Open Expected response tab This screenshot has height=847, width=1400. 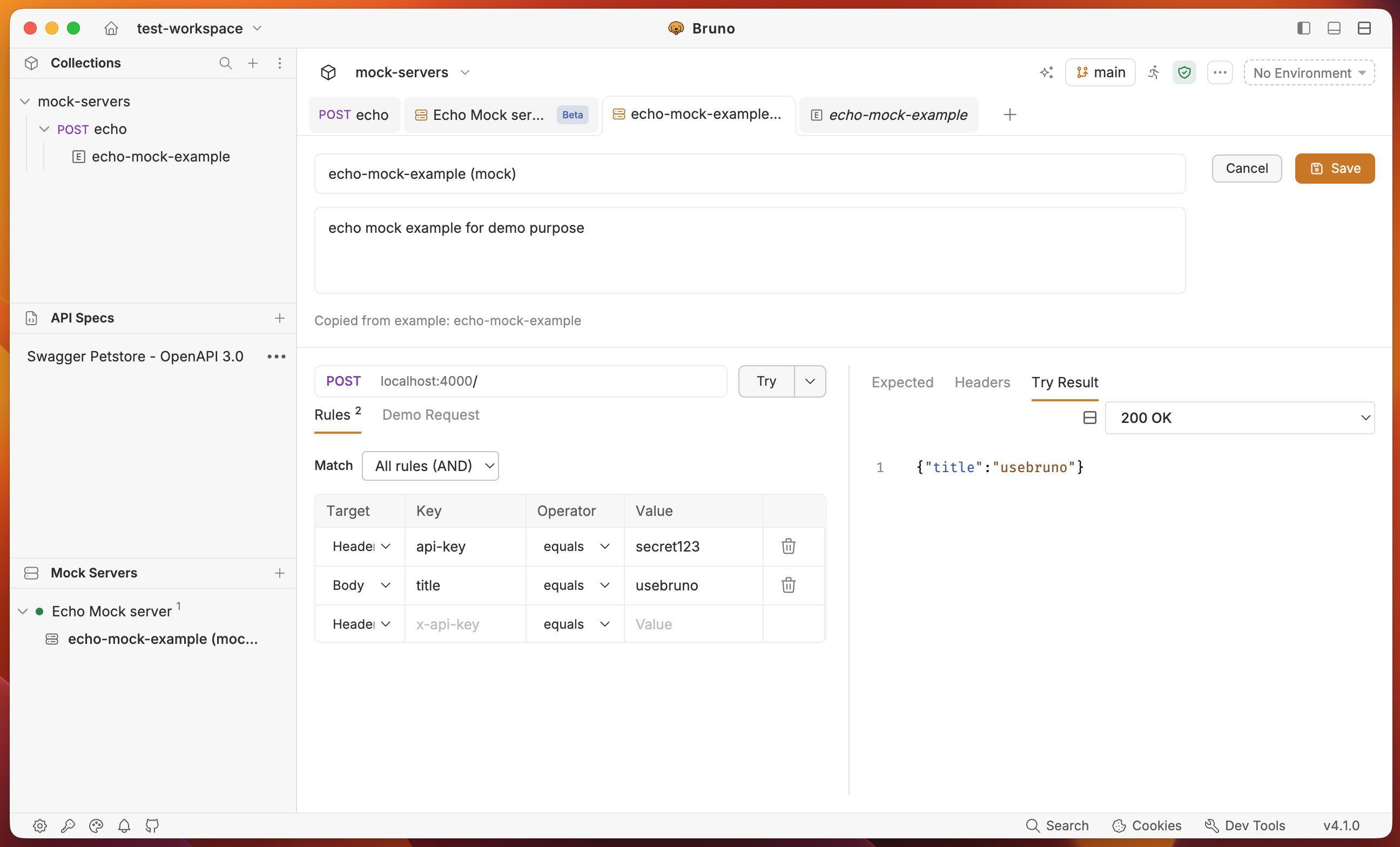(x=902, y=382)
